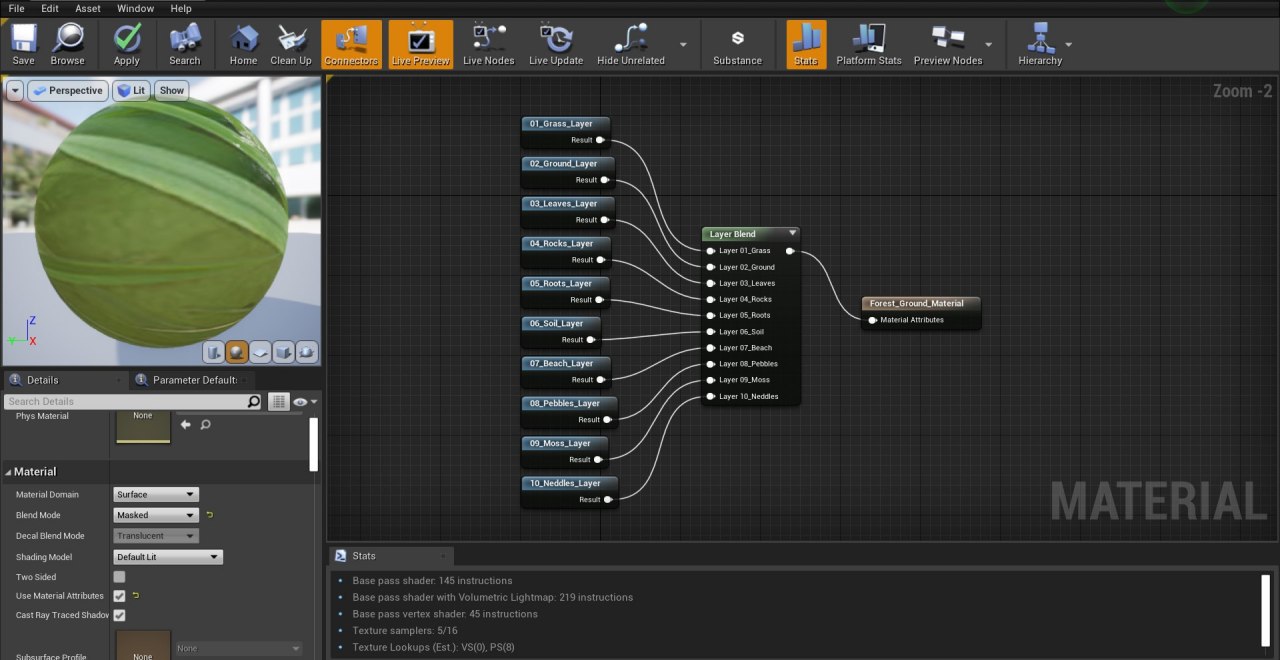Click the Home icon to center graph

(243, 44)
